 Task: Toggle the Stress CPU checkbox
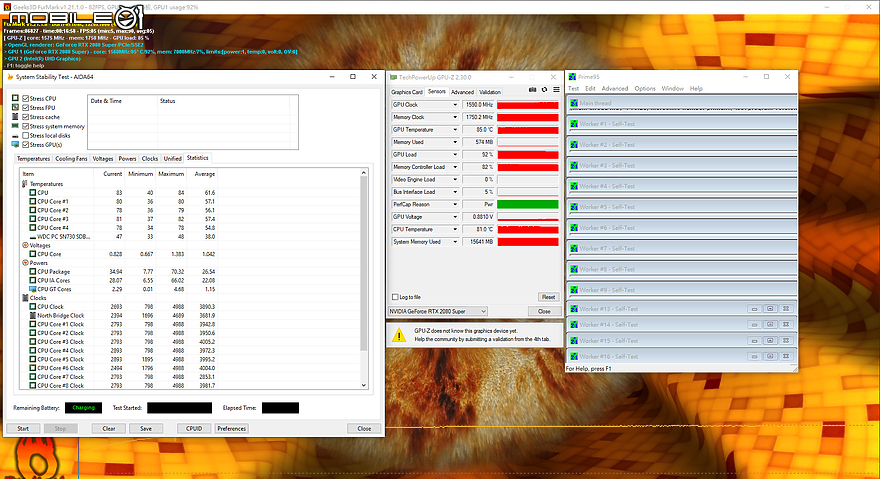pos(26,98)
